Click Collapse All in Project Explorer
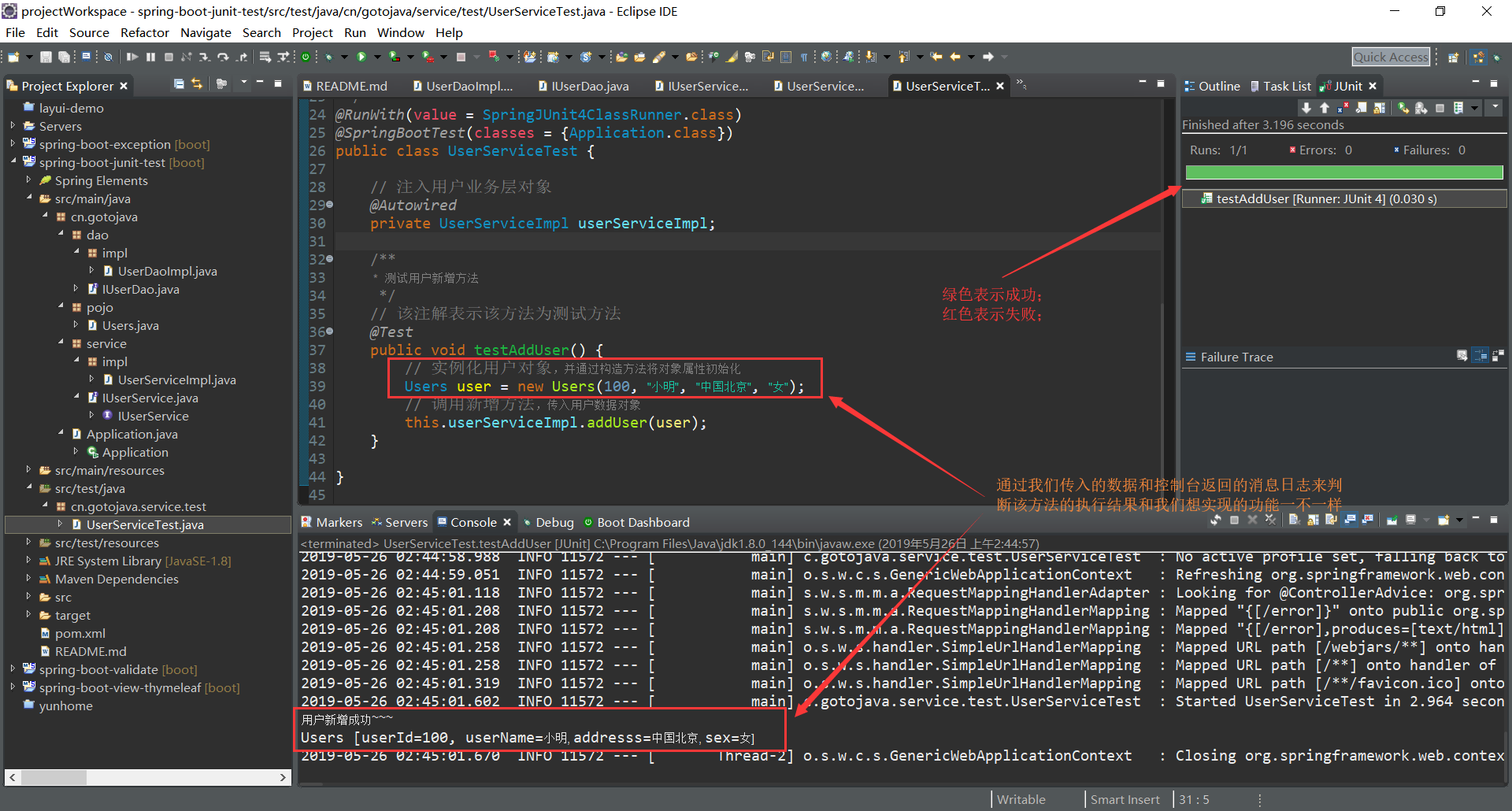Screen dimensions: 1512x811 click(x=180, y=84)
